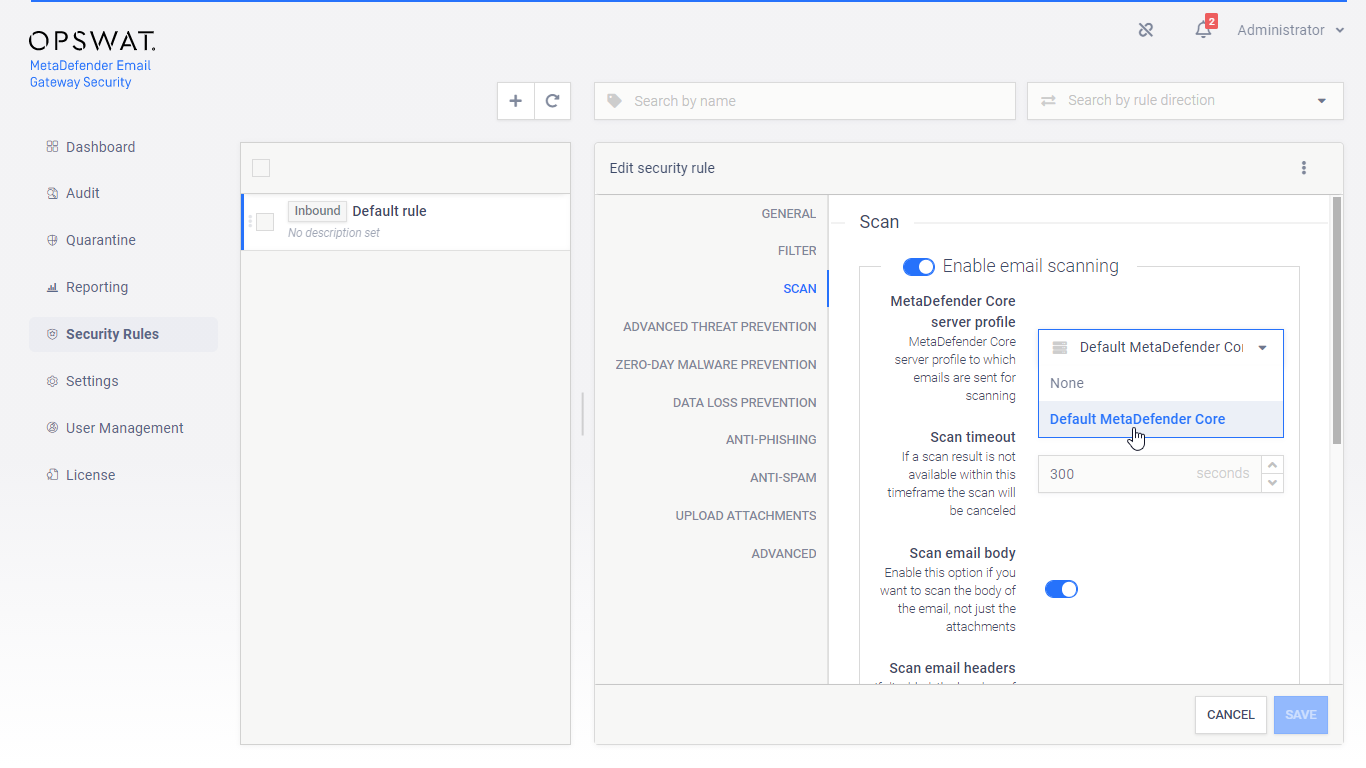Click the Quarantine sidebar icon
Screen dimensions: 1366x768
click(x=52, y=240)
